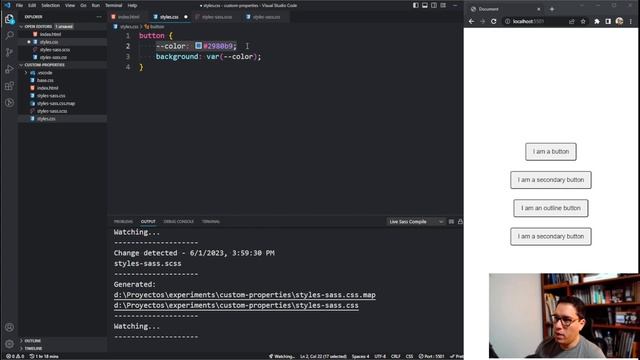This screenshot has height=360, width=640.
Task: View site information icon in address bar
Action: [x=507, y=21]
